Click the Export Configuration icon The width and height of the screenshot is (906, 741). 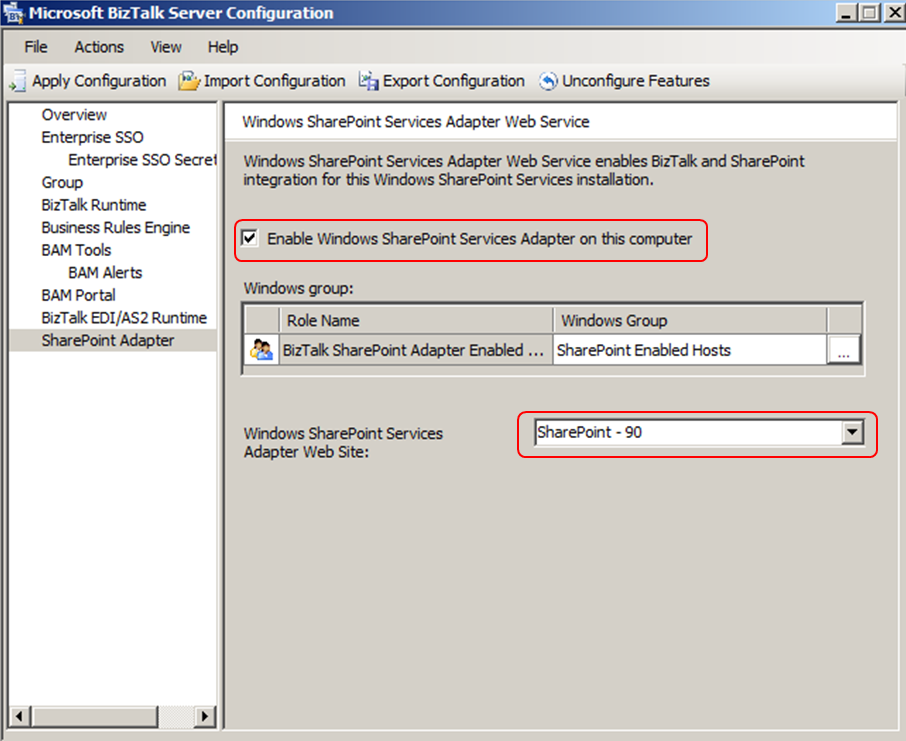pos(368,81)
